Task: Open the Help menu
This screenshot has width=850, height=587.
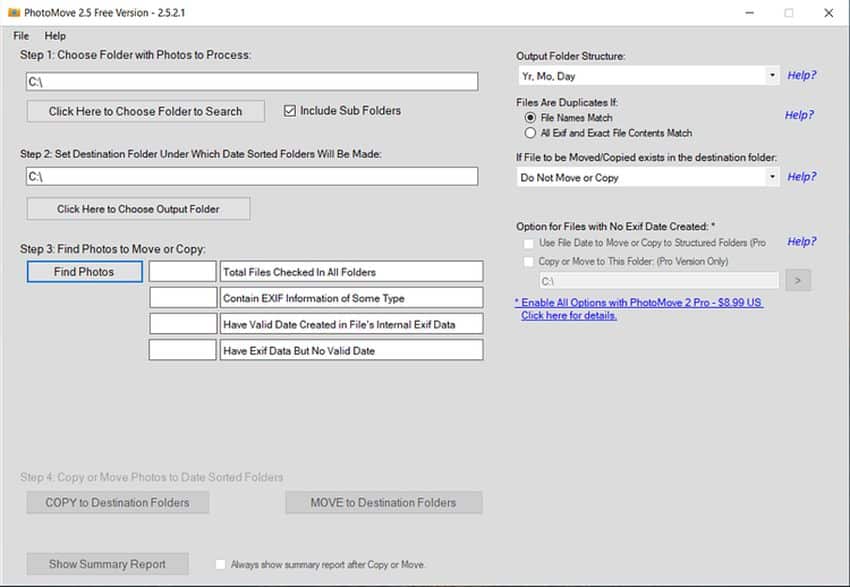Action: coord(55,36)
